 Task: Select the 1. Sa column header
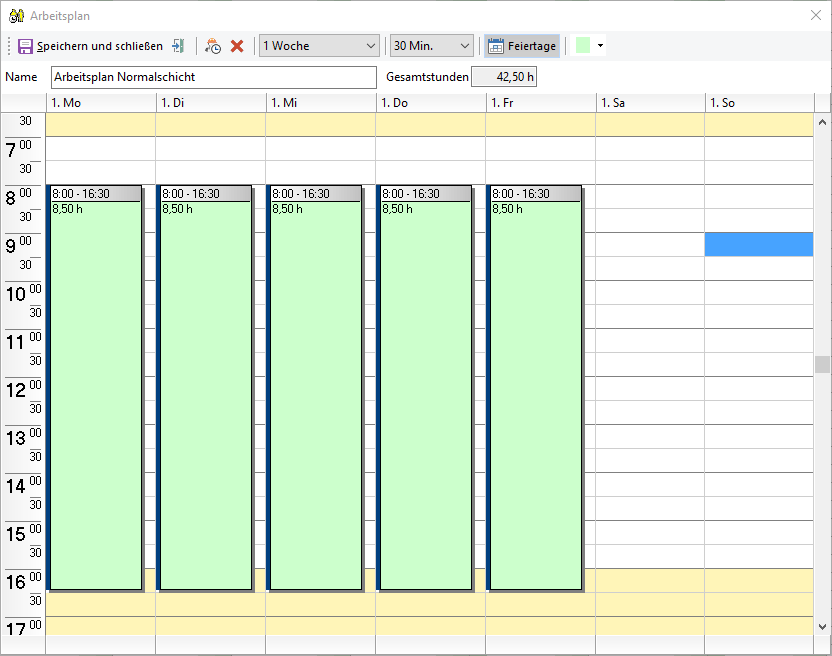click(x=651, y=103)
